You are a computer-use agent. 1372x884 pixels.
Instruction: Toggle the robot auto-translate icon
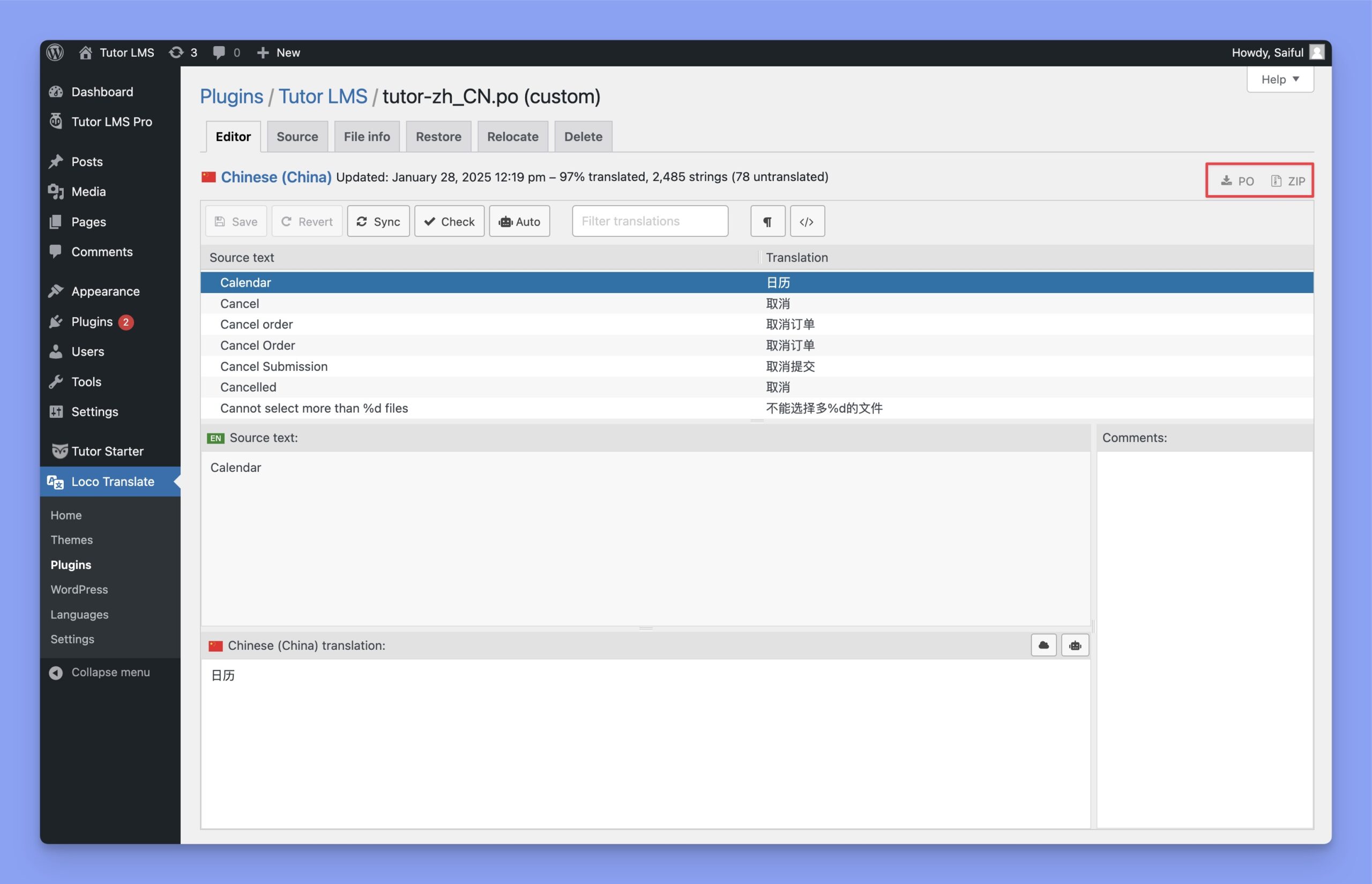[1075, 645]
